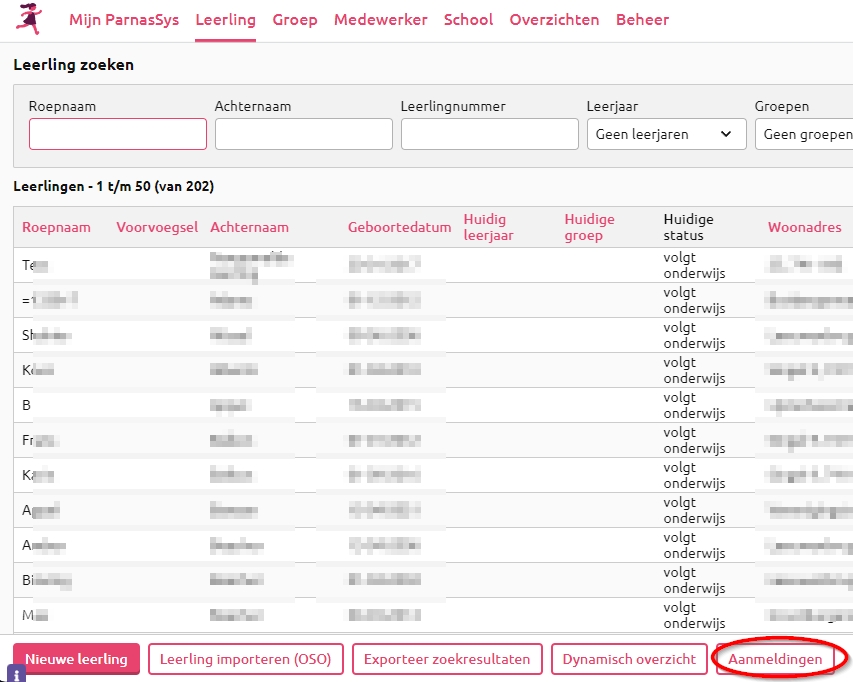Select the Leerlingnummer input box

pos(490,134)
